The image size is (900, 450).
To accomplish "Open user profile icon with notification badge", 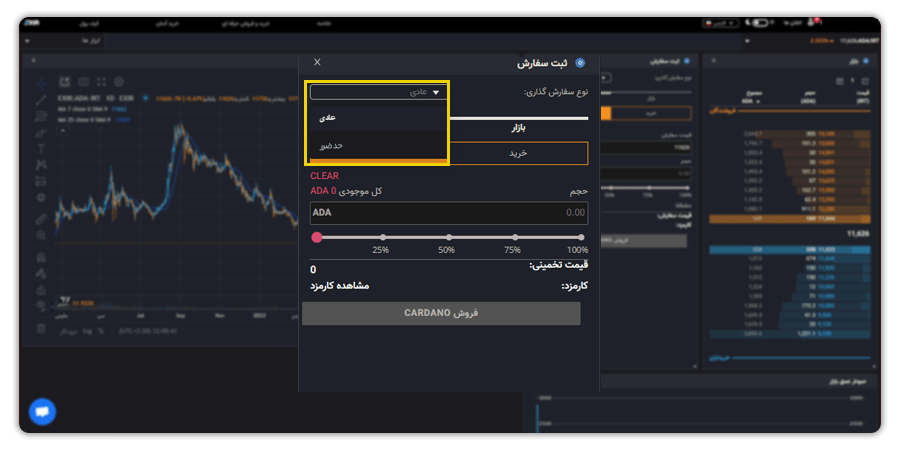I will 813,22.
